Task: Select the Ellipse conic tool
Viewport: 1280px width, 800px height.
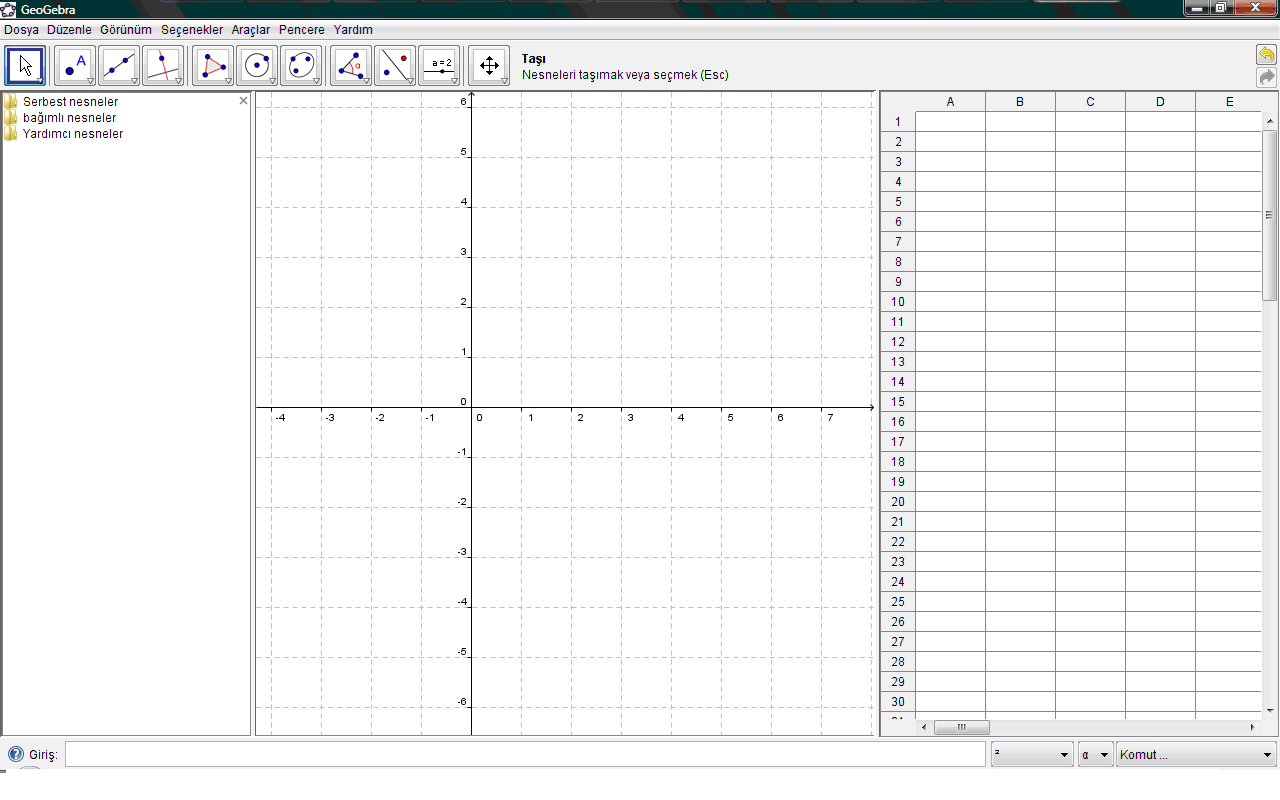Action: click(x=300, y=66)
